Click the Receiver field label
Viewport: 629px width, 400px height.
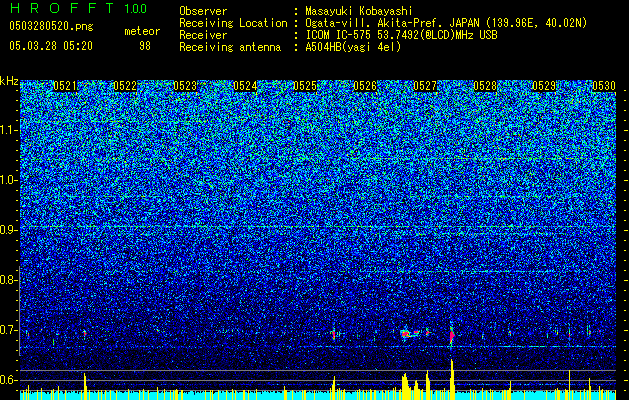click(x=203, y=35)
